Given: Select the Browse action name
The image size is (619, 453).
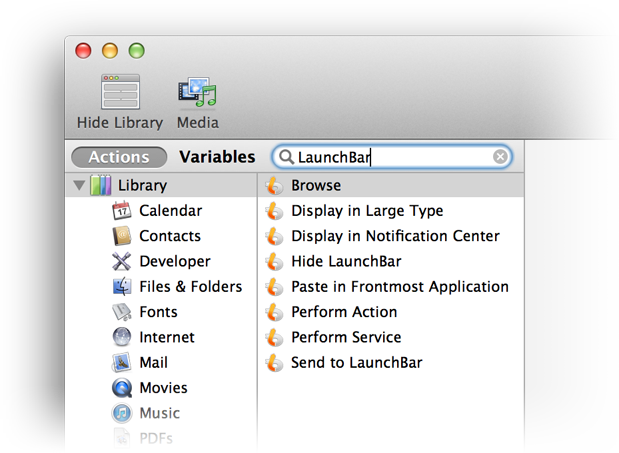Looking at the screenshot, I should click(316, 185).
